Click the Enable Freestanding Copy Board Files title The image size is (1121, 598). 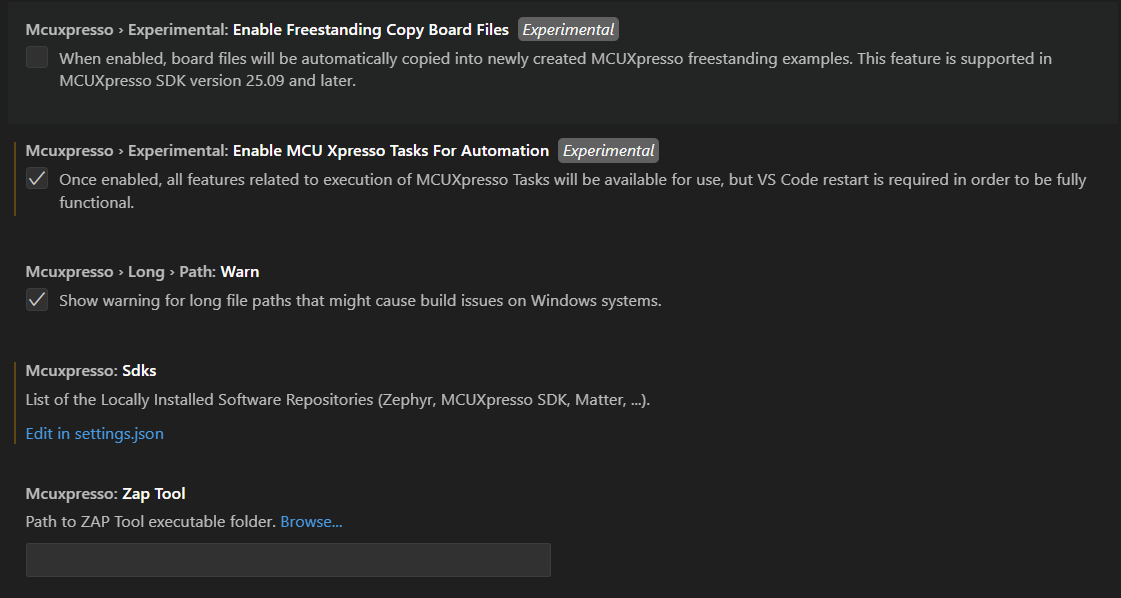369,29
